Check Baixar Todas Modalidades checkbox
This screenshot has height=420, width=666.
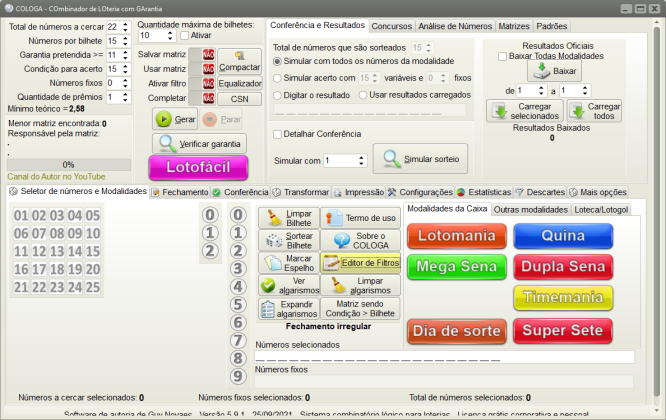point(502,56)
